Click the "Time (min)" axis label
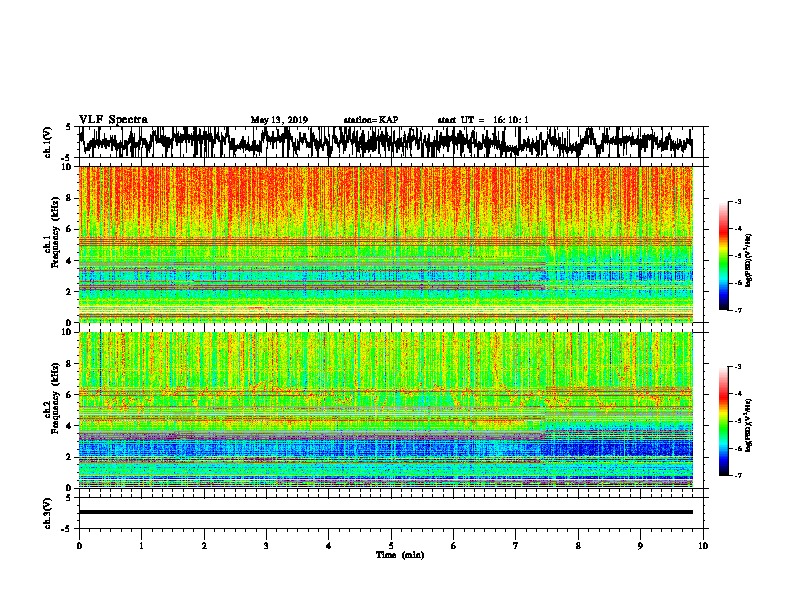This screenshot has height=612, width=792. (400, 555)
